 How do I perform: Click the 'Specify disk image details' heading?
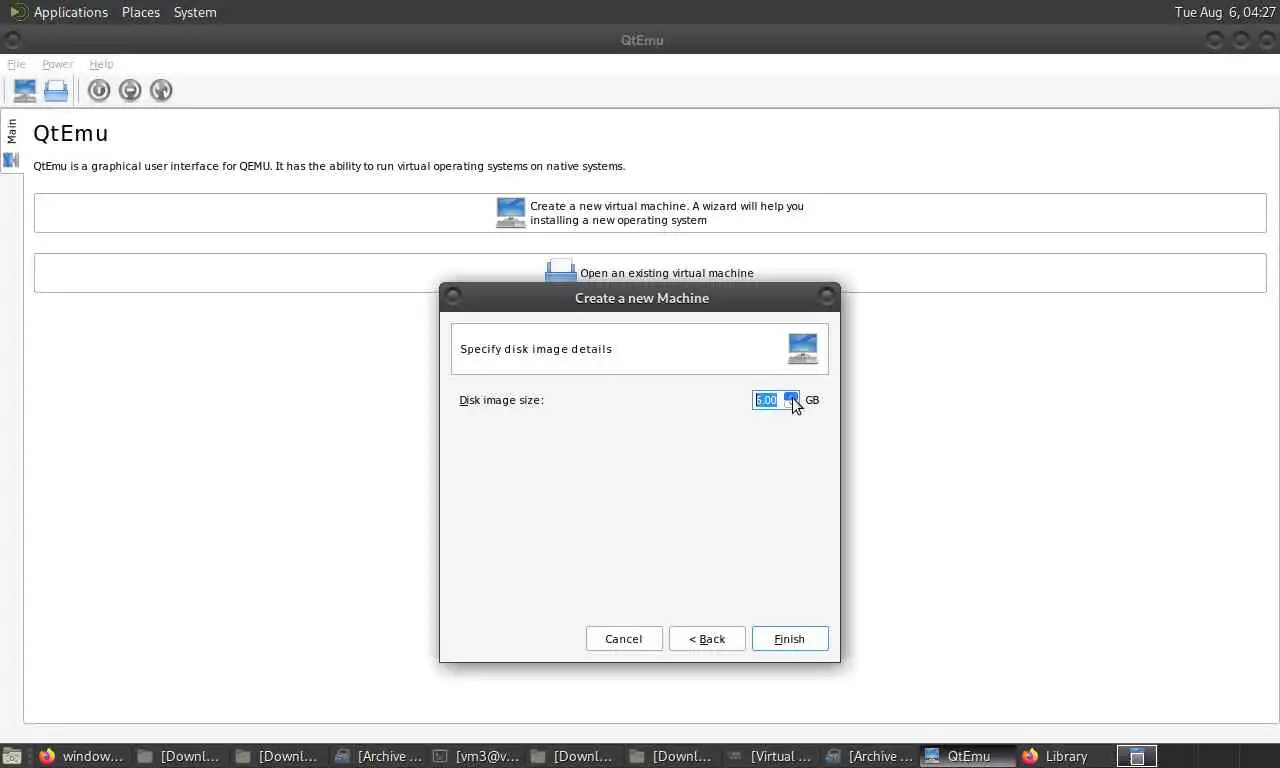coord(536,349)
